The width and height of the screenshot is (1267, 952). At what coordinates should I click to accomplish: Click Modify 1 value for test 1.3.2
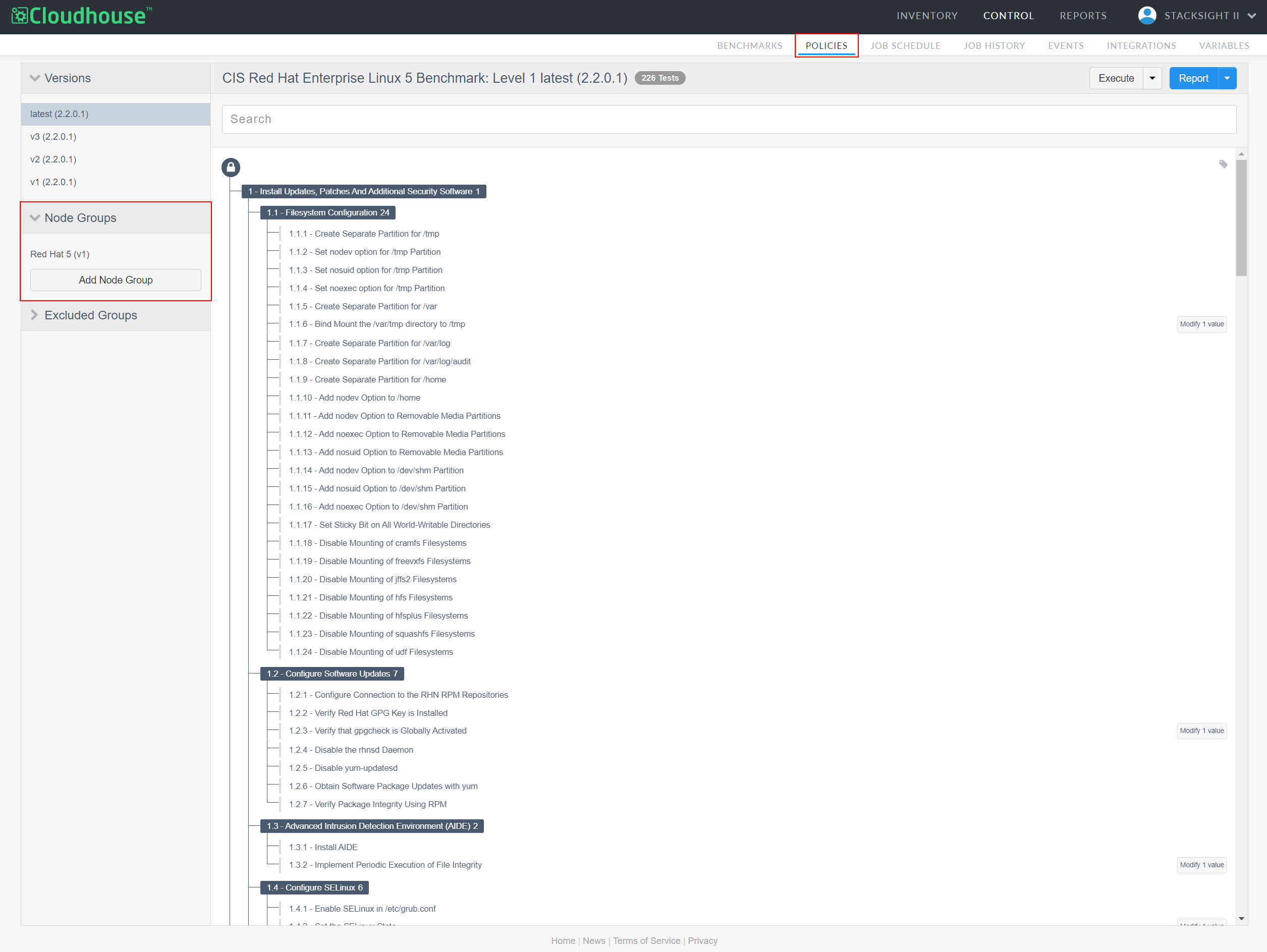pyautogui.click(x=1202, y=865)
